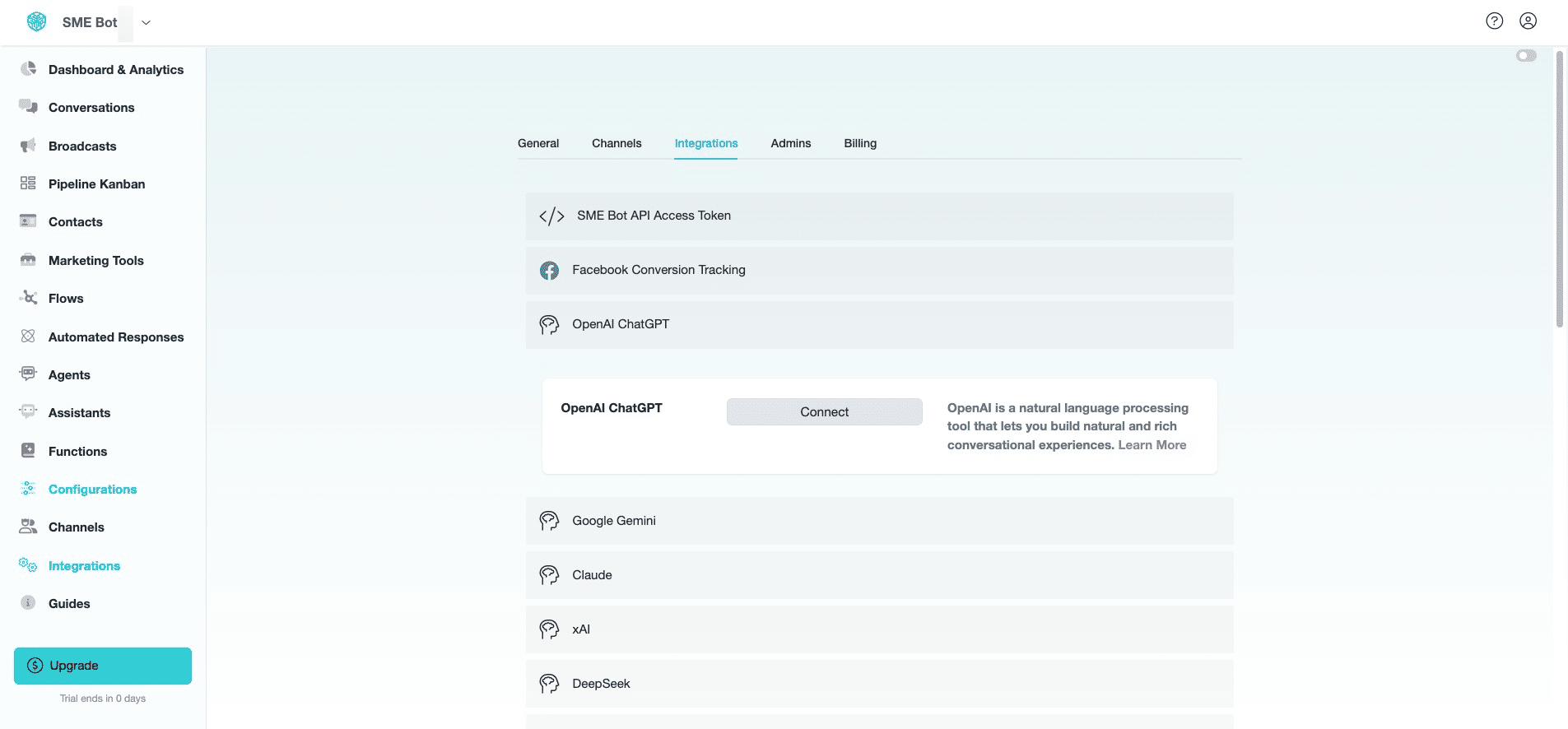Open Contacts from the sidebar
Image resolution: width=1568 pixels, height=729 pixels.
pyautogui.click(x=76, y=222)
